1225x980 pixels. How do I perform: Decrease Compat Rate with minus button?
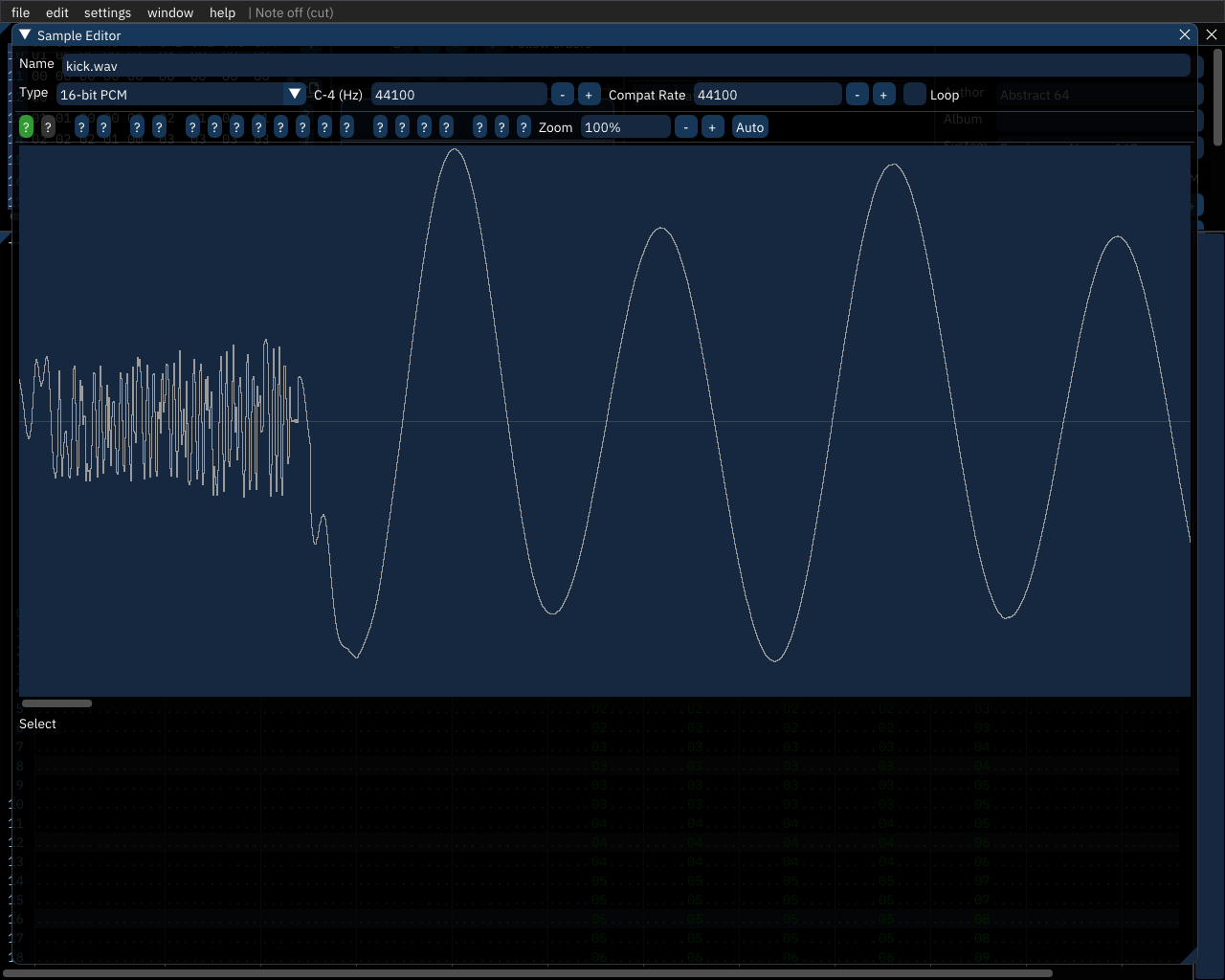(x=857, y=95)
